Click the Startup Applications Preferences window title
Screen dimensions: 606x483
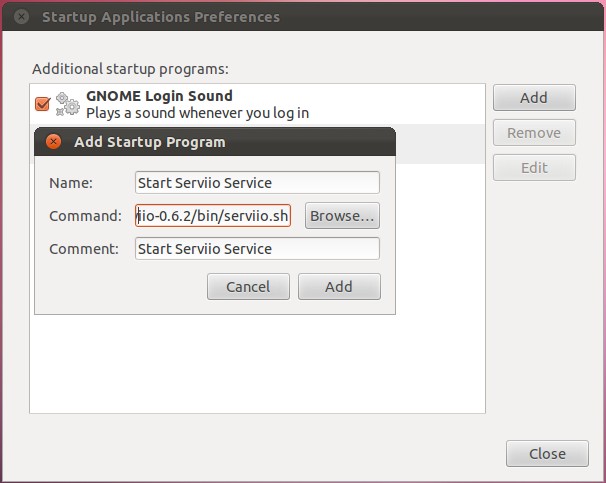[x=160, y=17]
